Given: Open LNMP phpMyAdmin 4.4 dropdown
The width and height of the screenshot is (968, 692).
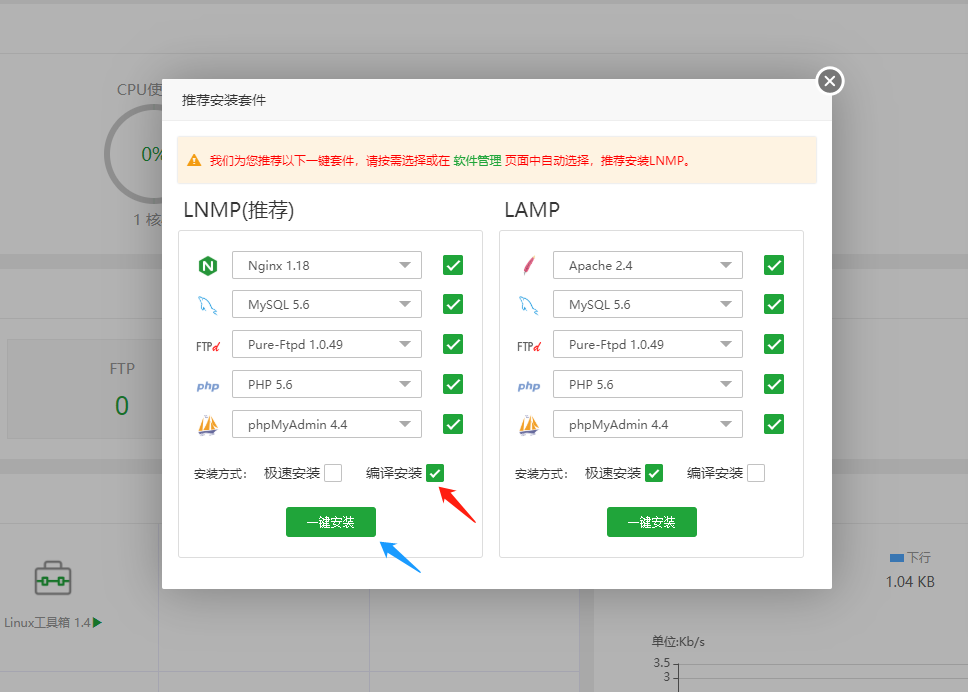Looking at the screenshot, I should coord(327,424).
